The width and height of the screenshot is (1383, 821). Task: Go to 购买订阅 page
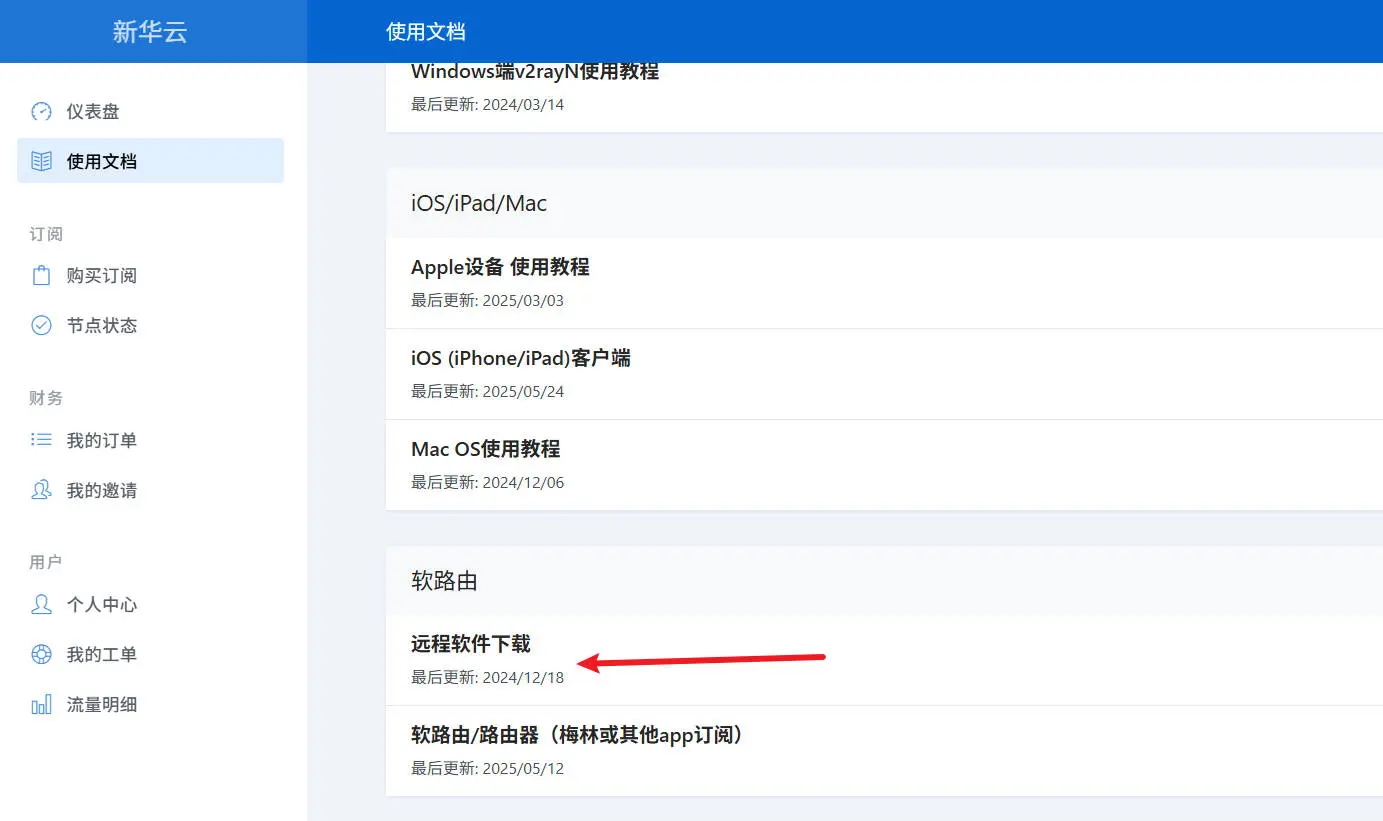tap(150, 275)
